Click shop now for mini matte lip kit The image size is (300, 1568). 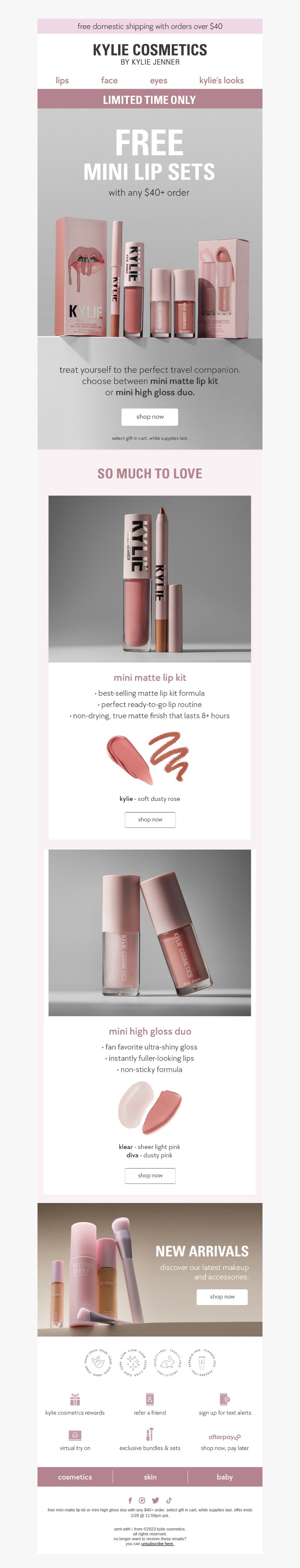pos(150,819)
